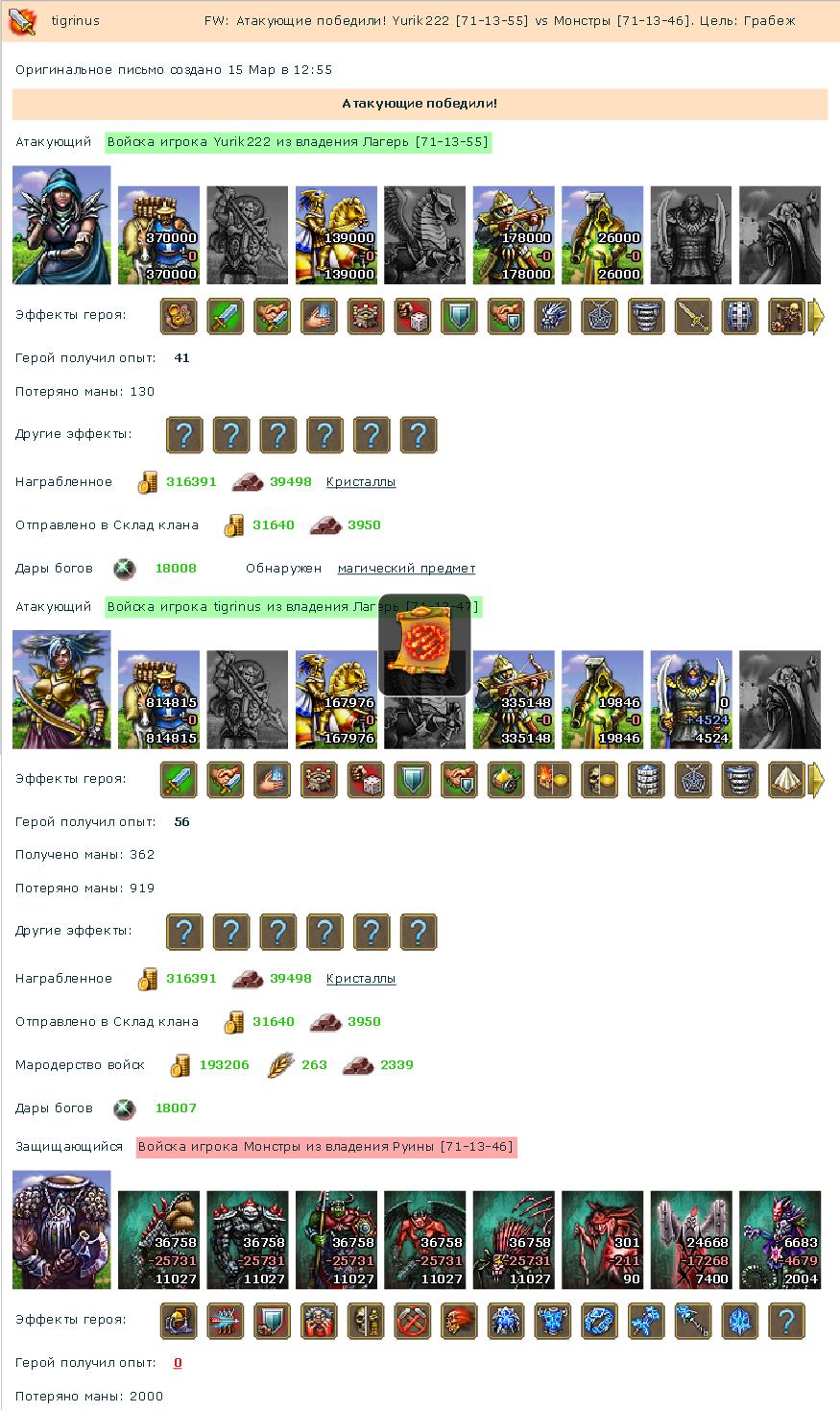Screen dimensions: 840x1412
Task: Click first question-mark icon in Yurik222's other effects
Action: [184, 435]
